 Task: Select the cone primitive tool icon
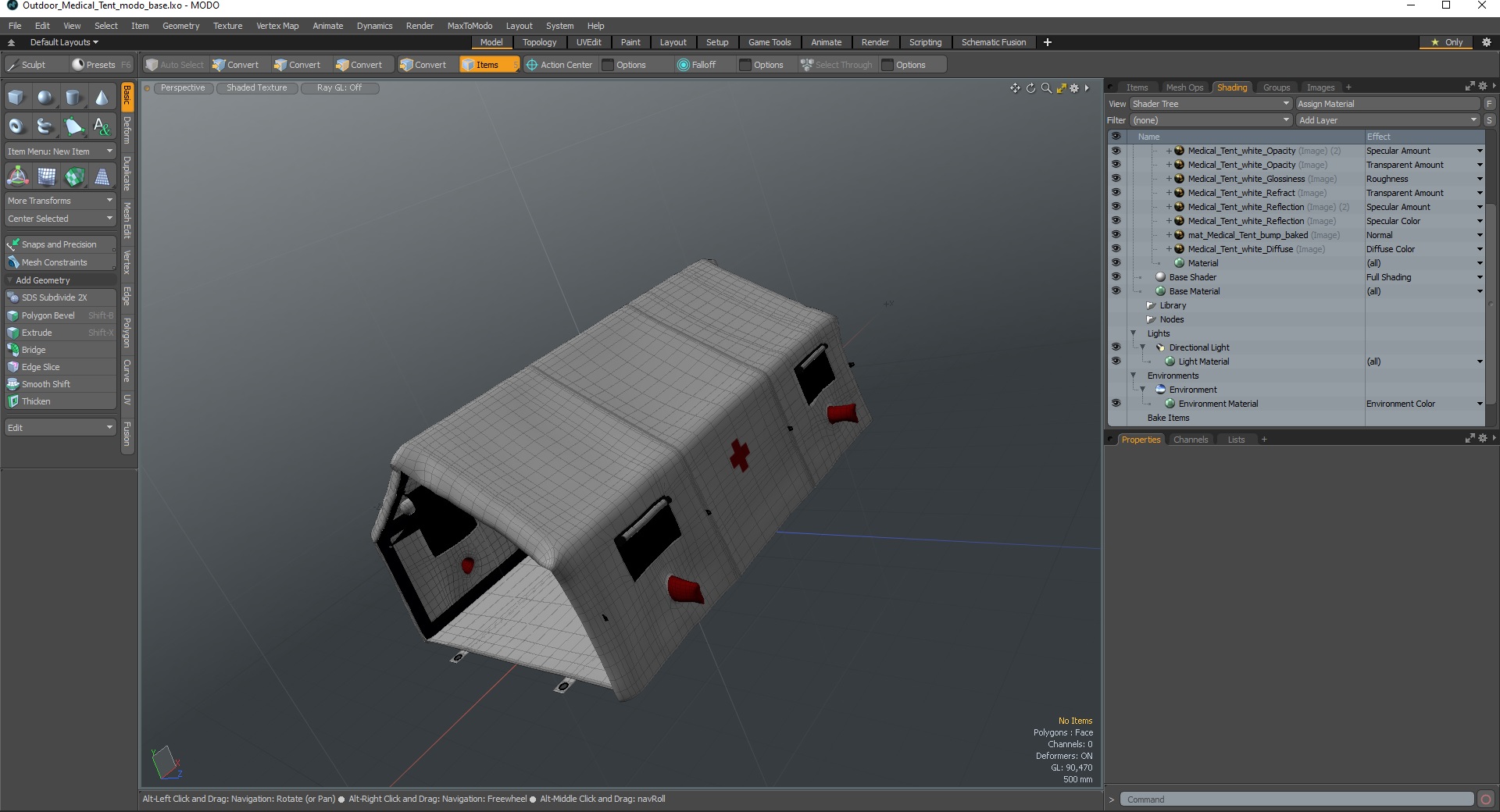pos(102,98)
